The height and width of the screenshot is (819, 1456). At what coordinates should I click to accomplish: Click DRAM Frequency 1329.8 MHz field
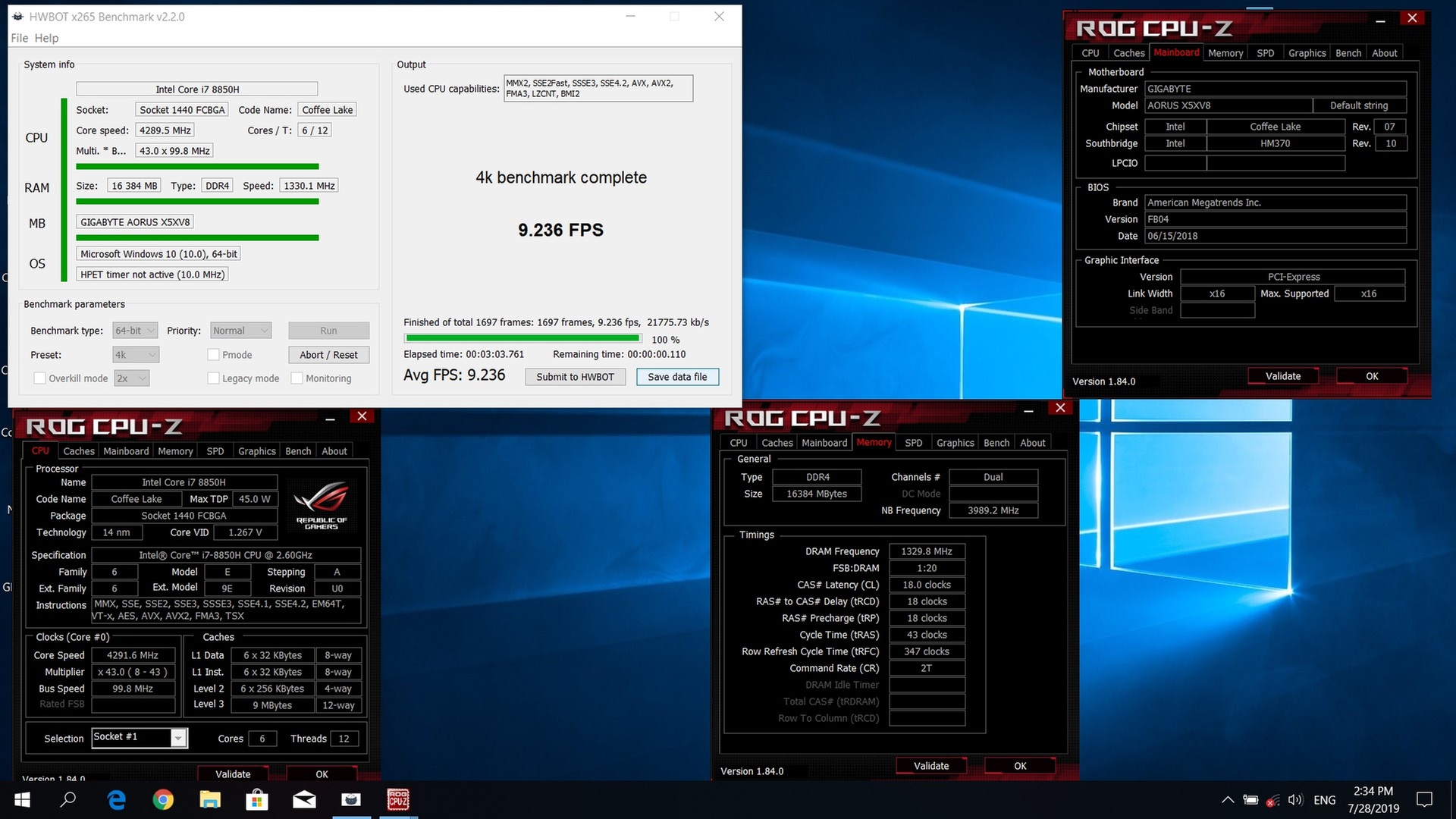pyautogui.click(x=927, y=551)
